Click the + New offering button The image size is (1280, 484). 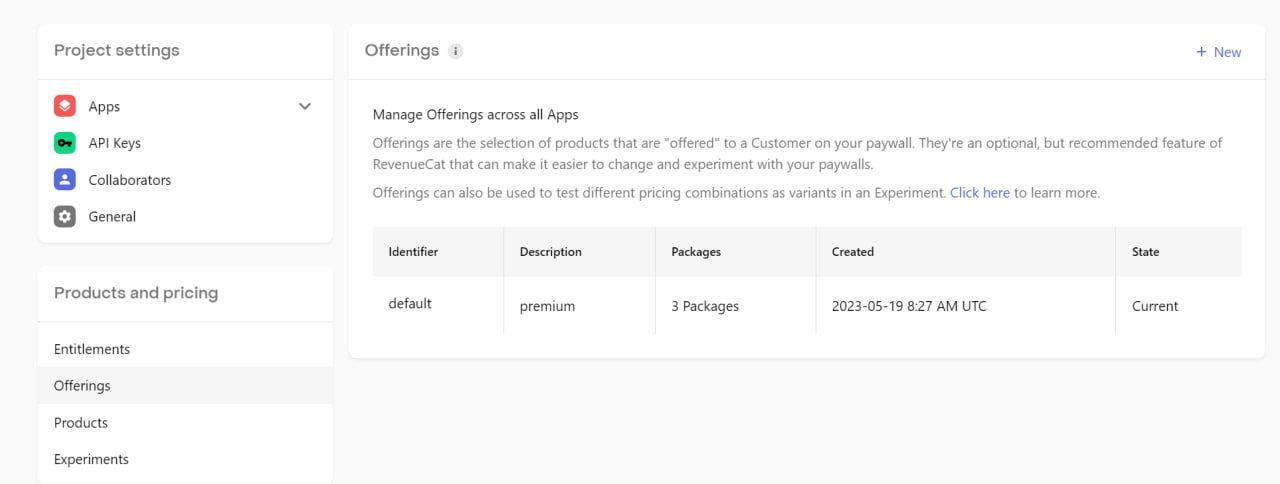pyautogui.click(x=1218, y=52)
